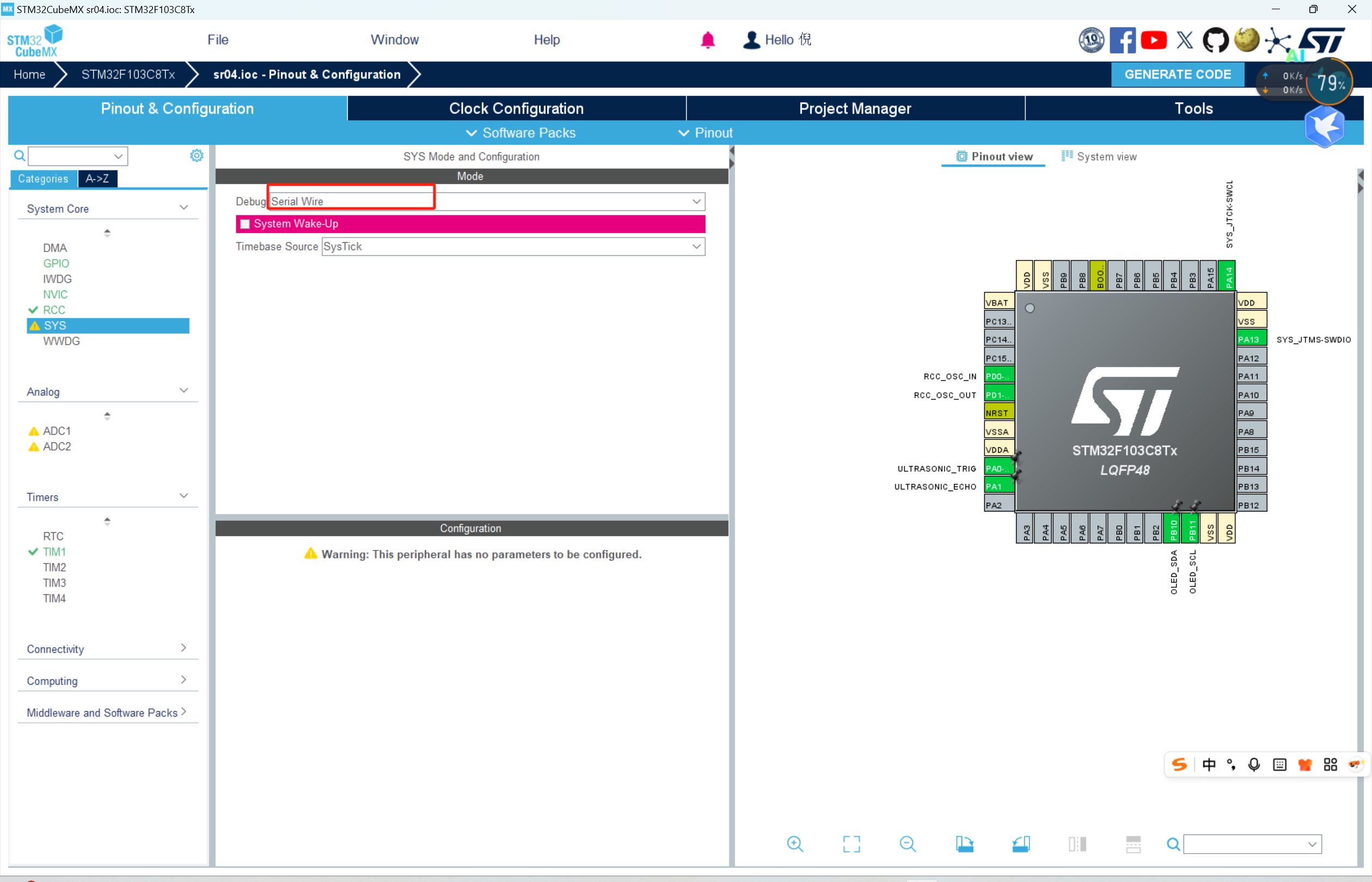
Task: Click the YouTube icon in header
Action: [x=1153, y=40]
